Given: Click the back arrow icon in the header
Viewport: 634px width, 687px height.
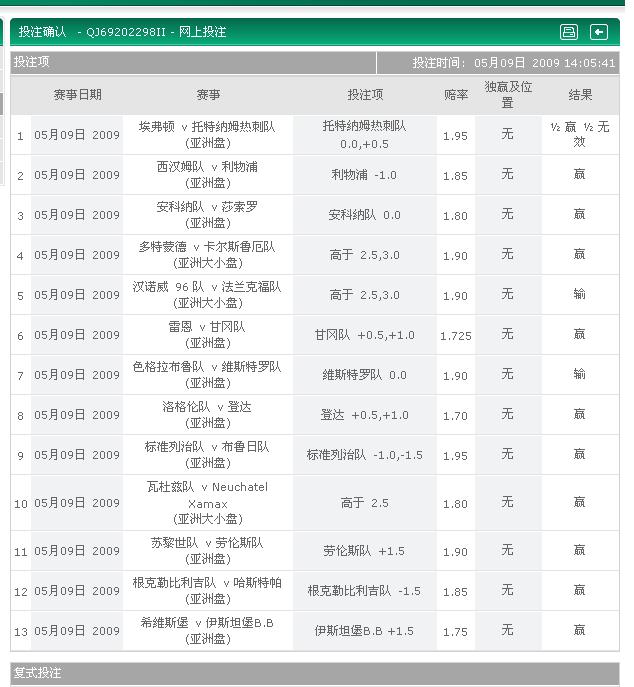Looking at the screenshot, I should click(599, 32).
